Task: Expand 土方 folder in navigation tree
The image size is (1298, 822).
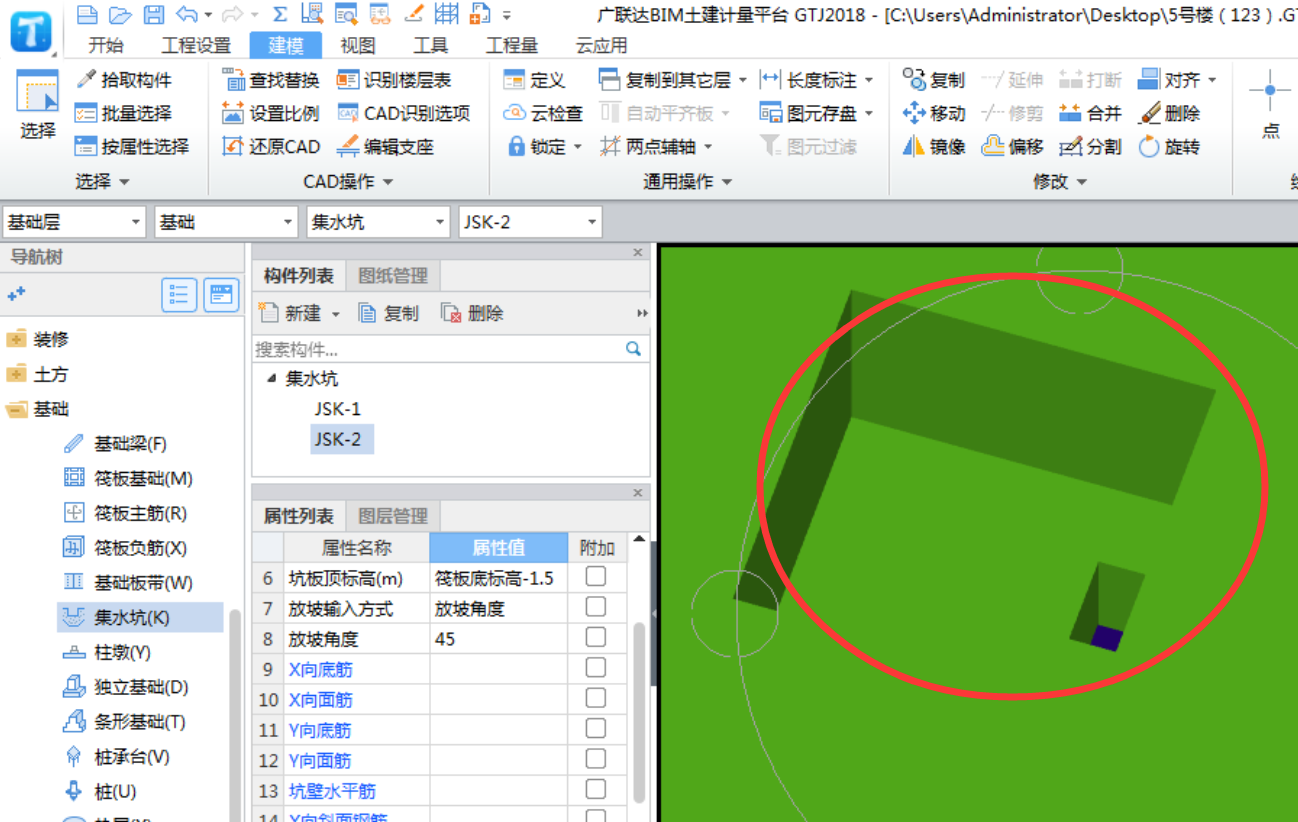Action: click(16, 374)
